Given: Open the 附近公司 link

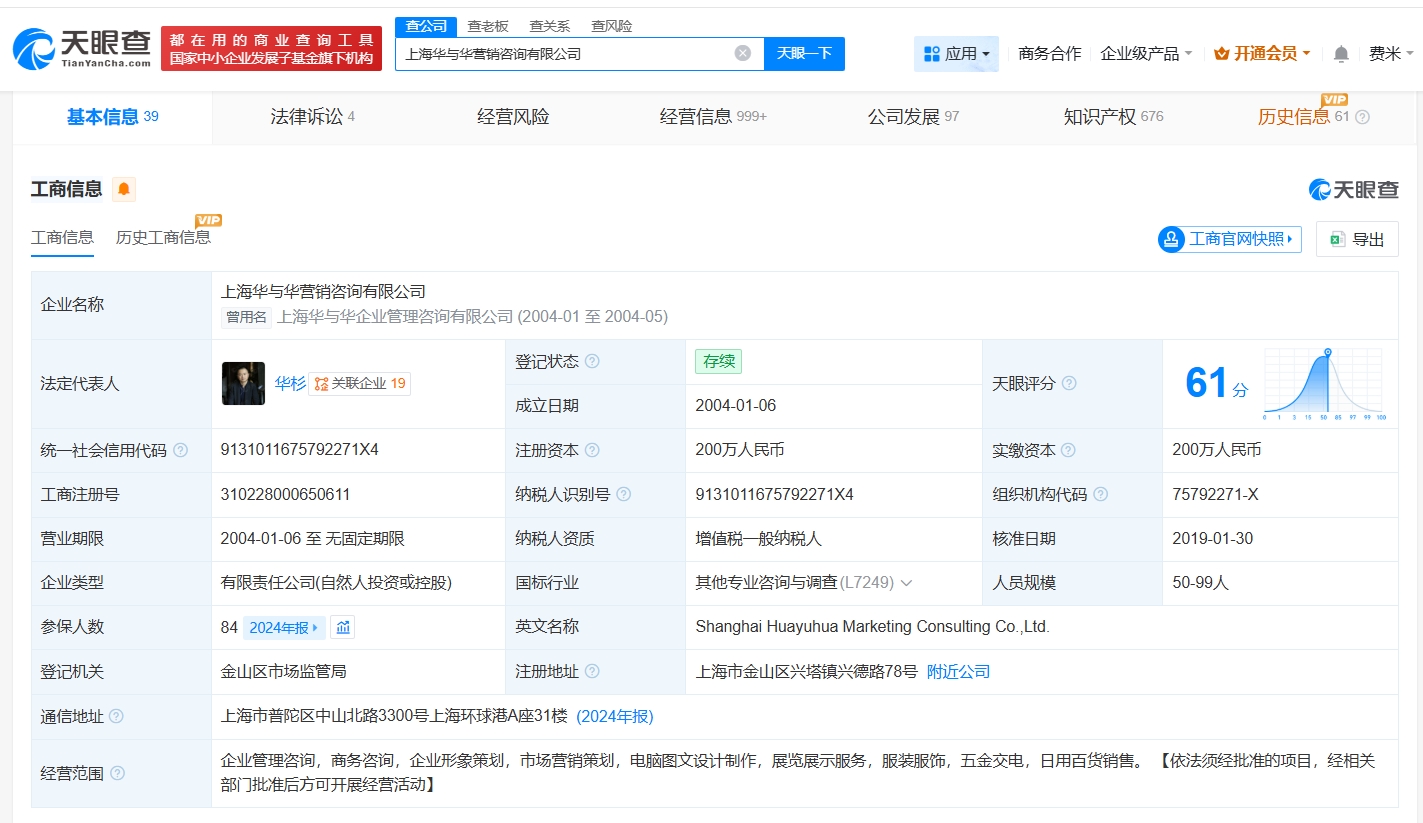Looking at the screenshot, I should click(x=958, y=671).
